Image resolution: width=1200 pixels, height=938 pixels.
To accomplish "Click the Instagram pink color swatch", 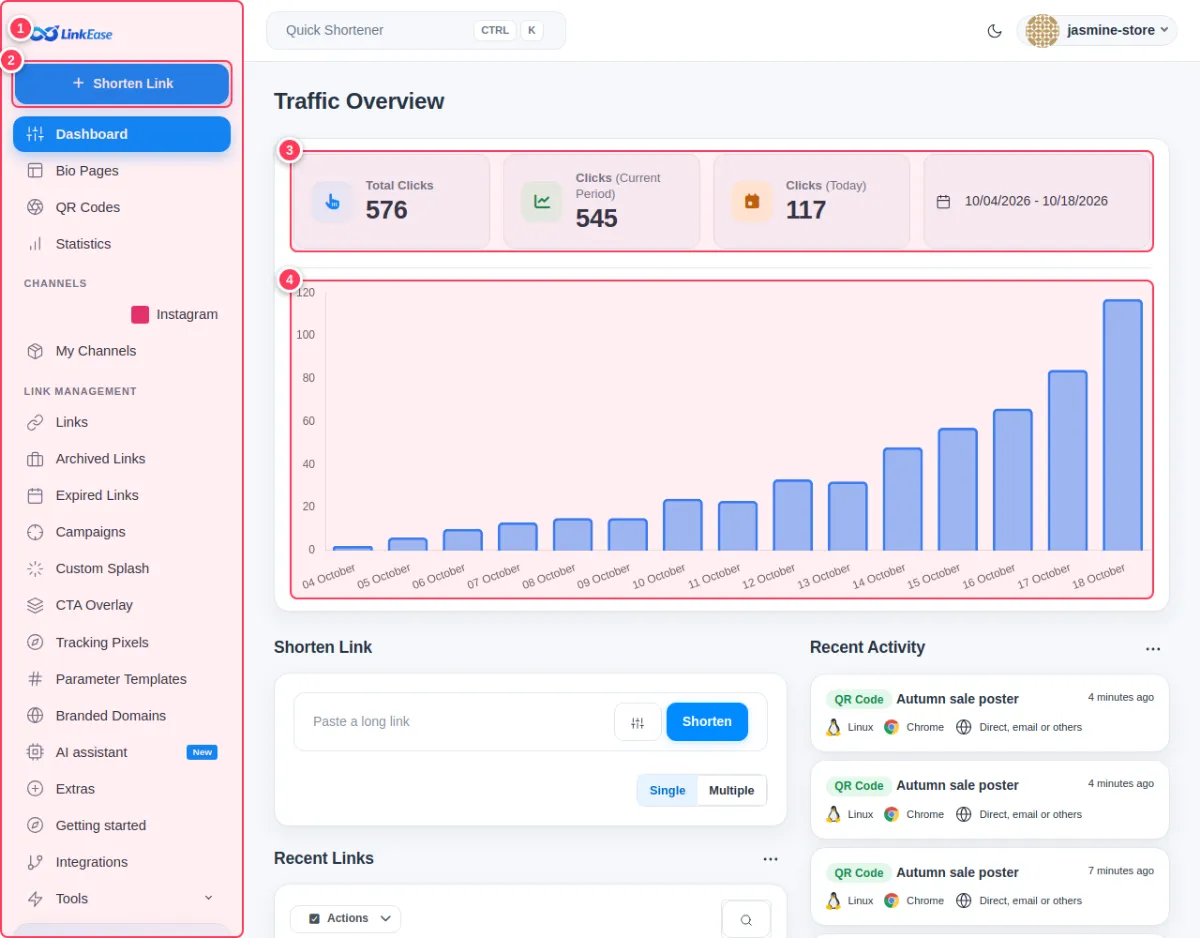I will tap(140, 314).
